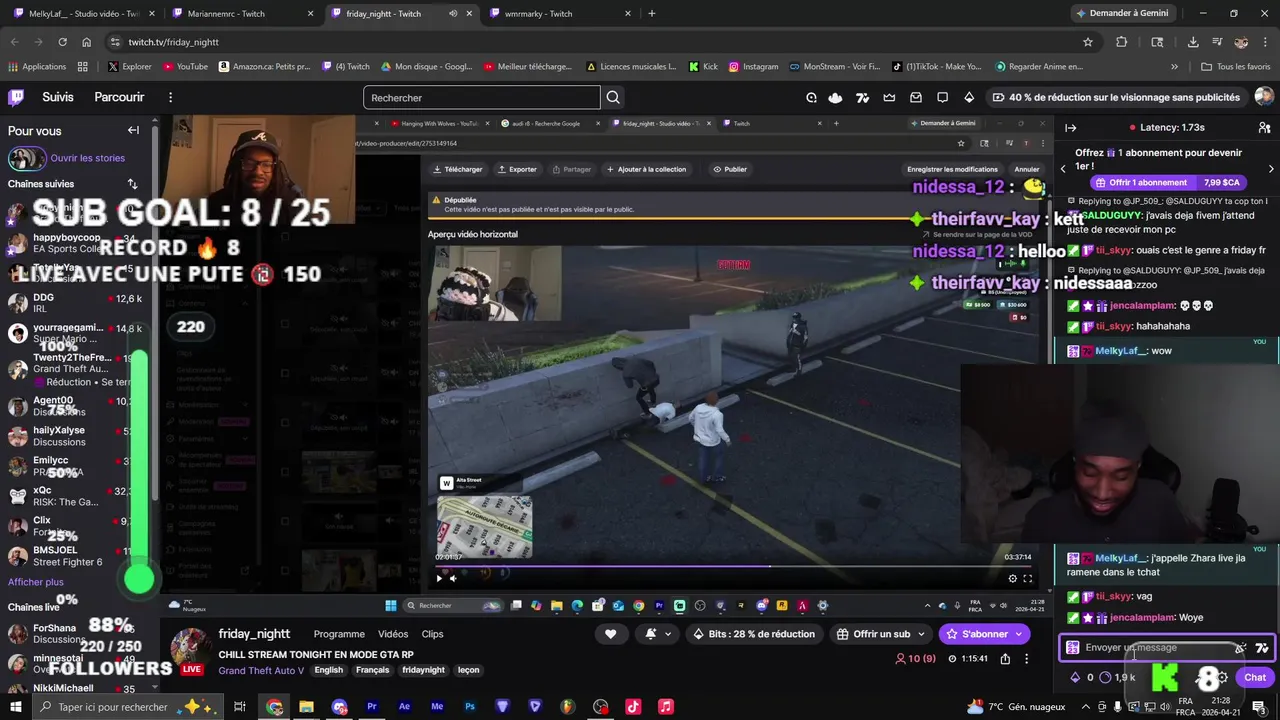1280x720 pixels.
Task: Open chat settings gear icon
Action: (x=1222, y=677)
